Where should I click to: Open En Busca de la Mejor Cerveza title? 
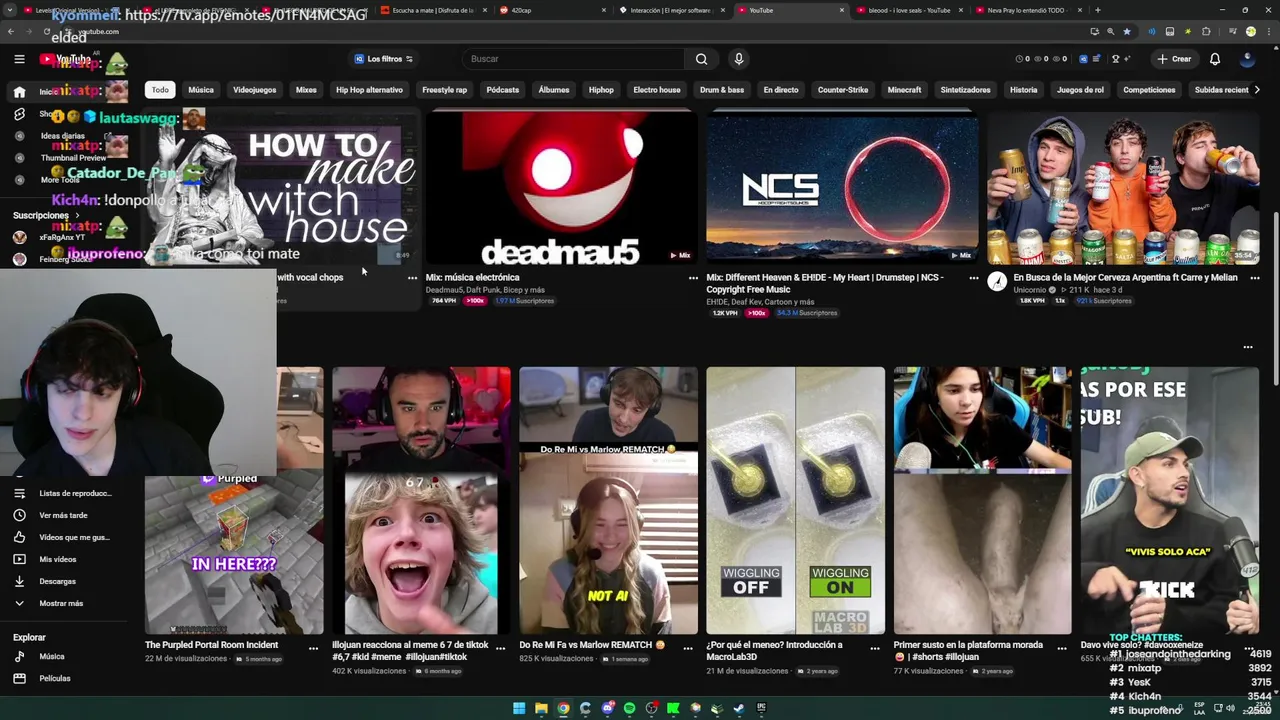point(1125,277)
